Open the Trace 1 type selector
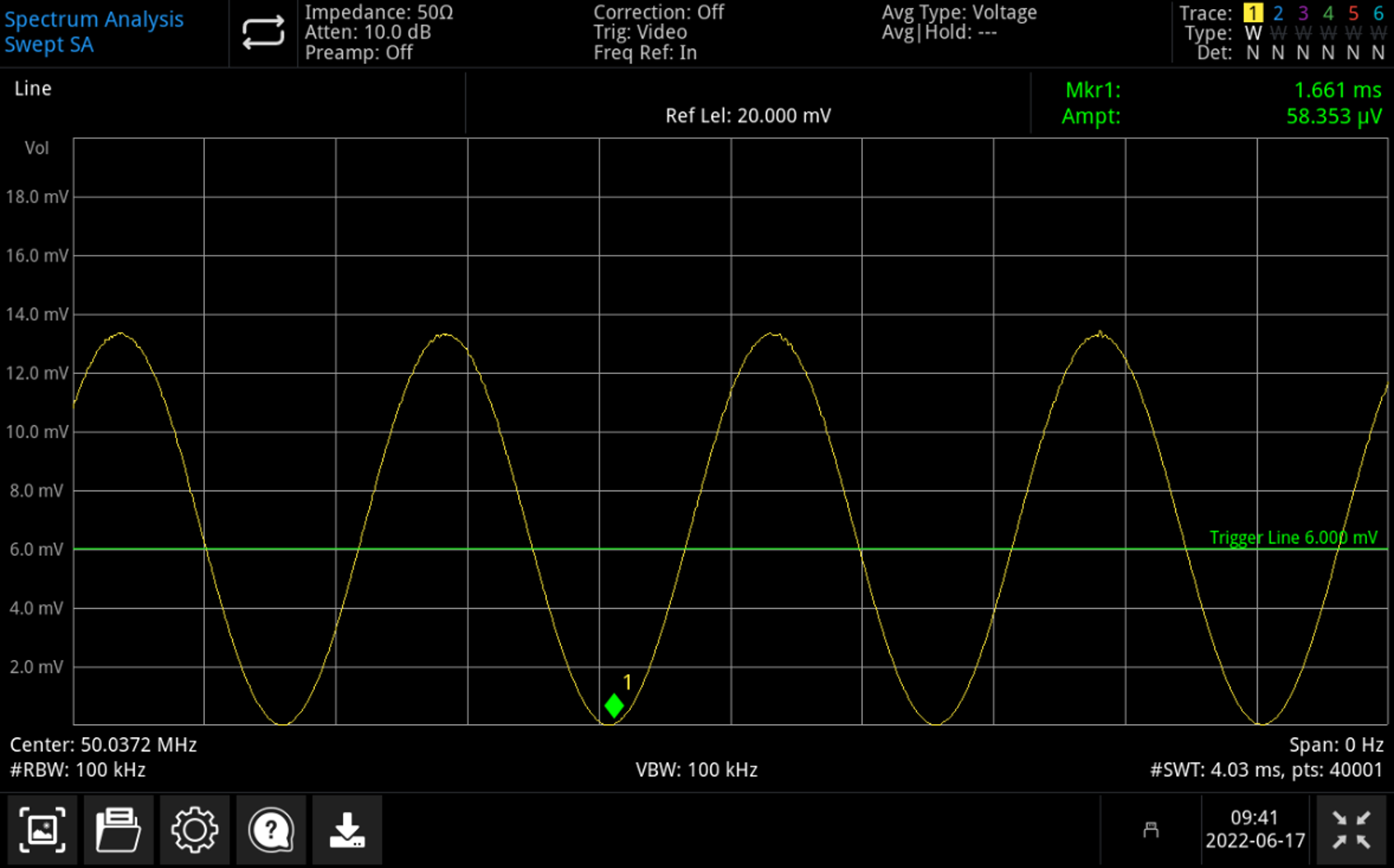 pyautogui.click(x=1252, y=33)
